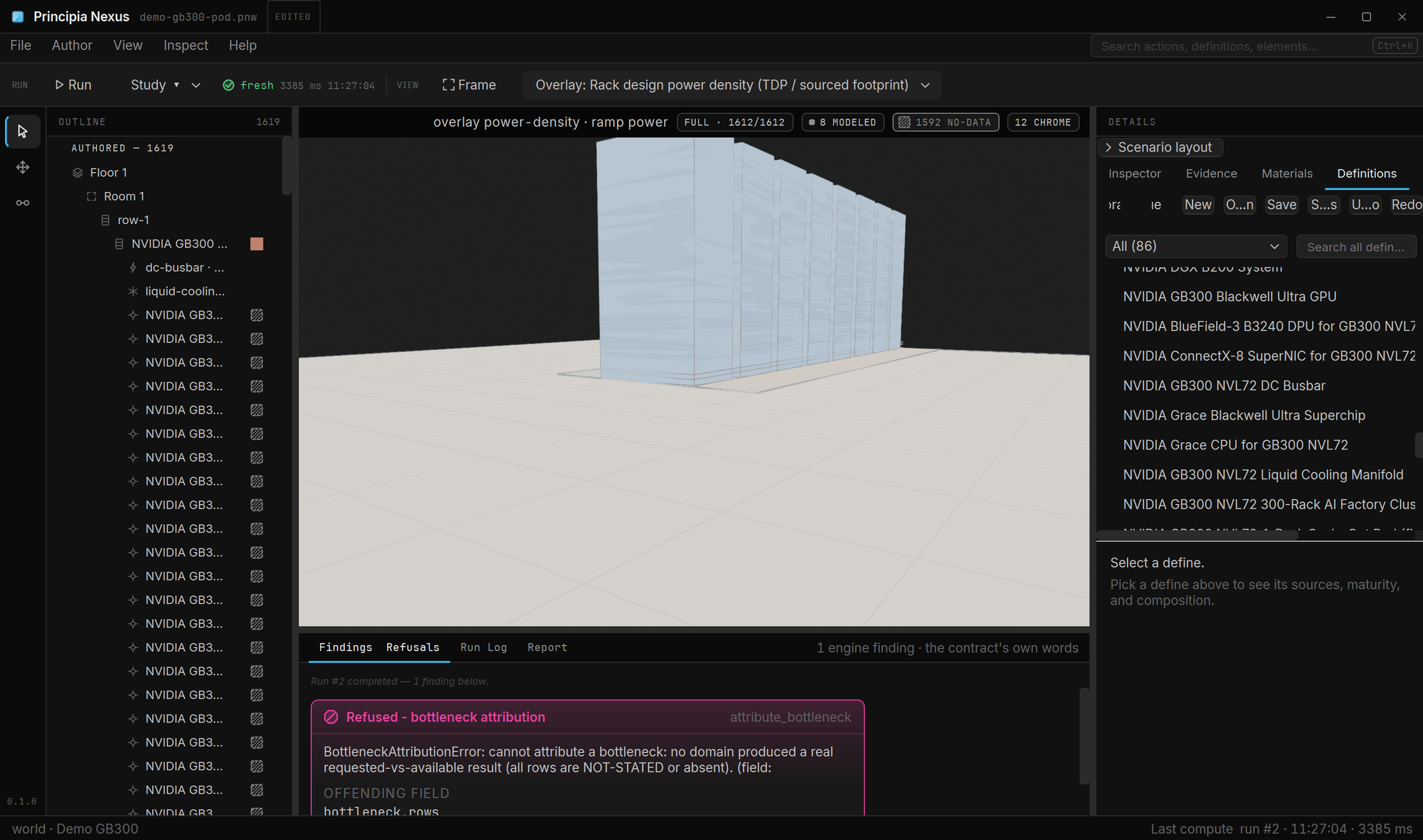
Task: Click Save in Definitions toolbar
Action: tap(1281, 205)
